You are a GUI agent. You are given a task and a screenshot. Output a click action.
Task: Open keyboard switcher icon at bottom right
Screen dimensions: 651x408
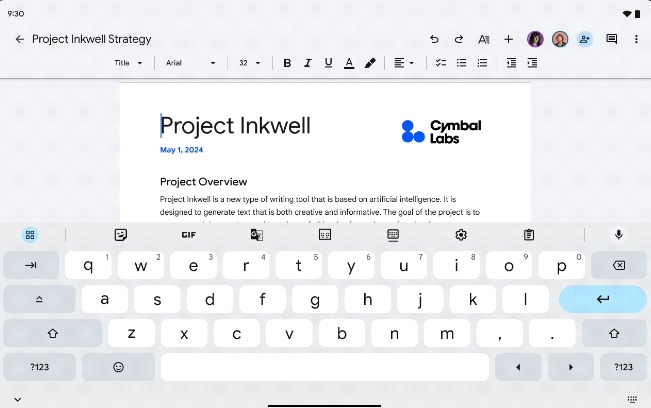(x=632, y=399)
